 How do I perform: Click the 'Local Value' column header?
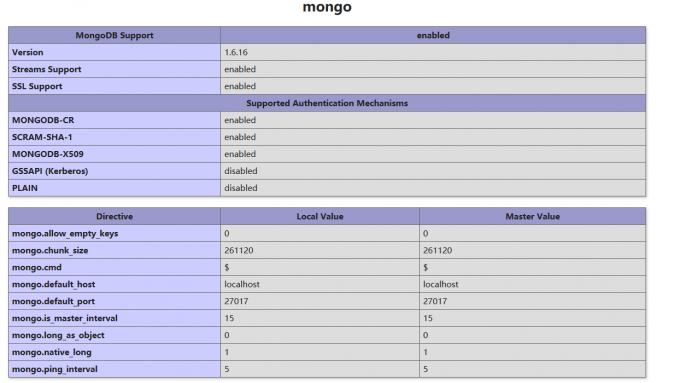(x=320, y=216)
